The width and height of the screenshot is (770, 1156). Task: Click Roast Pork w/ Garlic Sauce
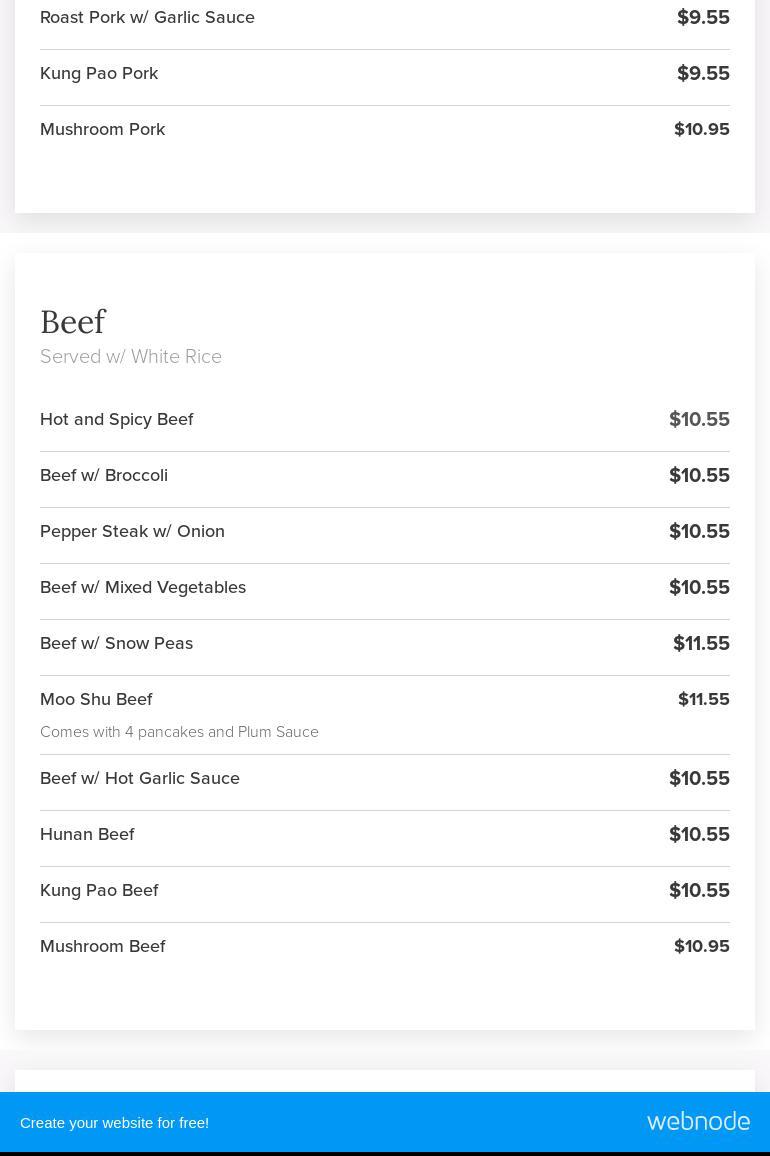tap(147, 17)
